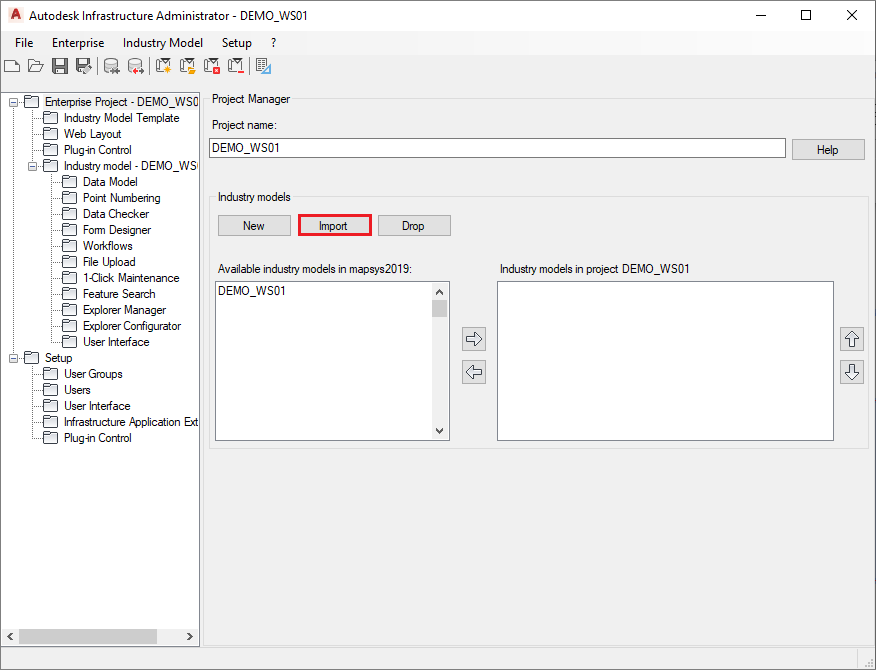Screen dimensions: 876x670
Task: Click the Save As floppy with pencil icon
Action: [x=84, y=66]
